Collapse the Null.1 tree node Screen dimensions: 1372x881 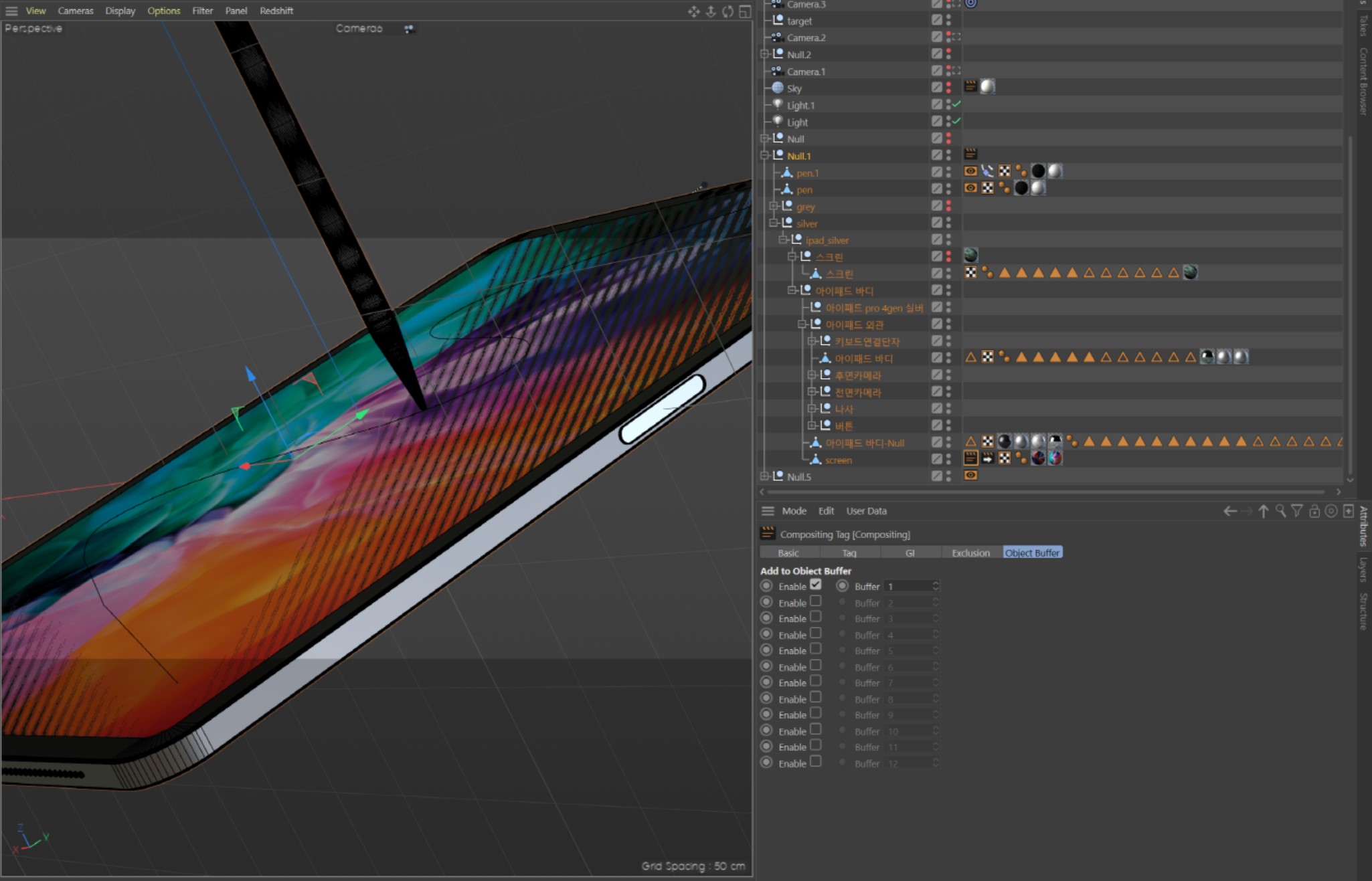[x=764, y=155]
